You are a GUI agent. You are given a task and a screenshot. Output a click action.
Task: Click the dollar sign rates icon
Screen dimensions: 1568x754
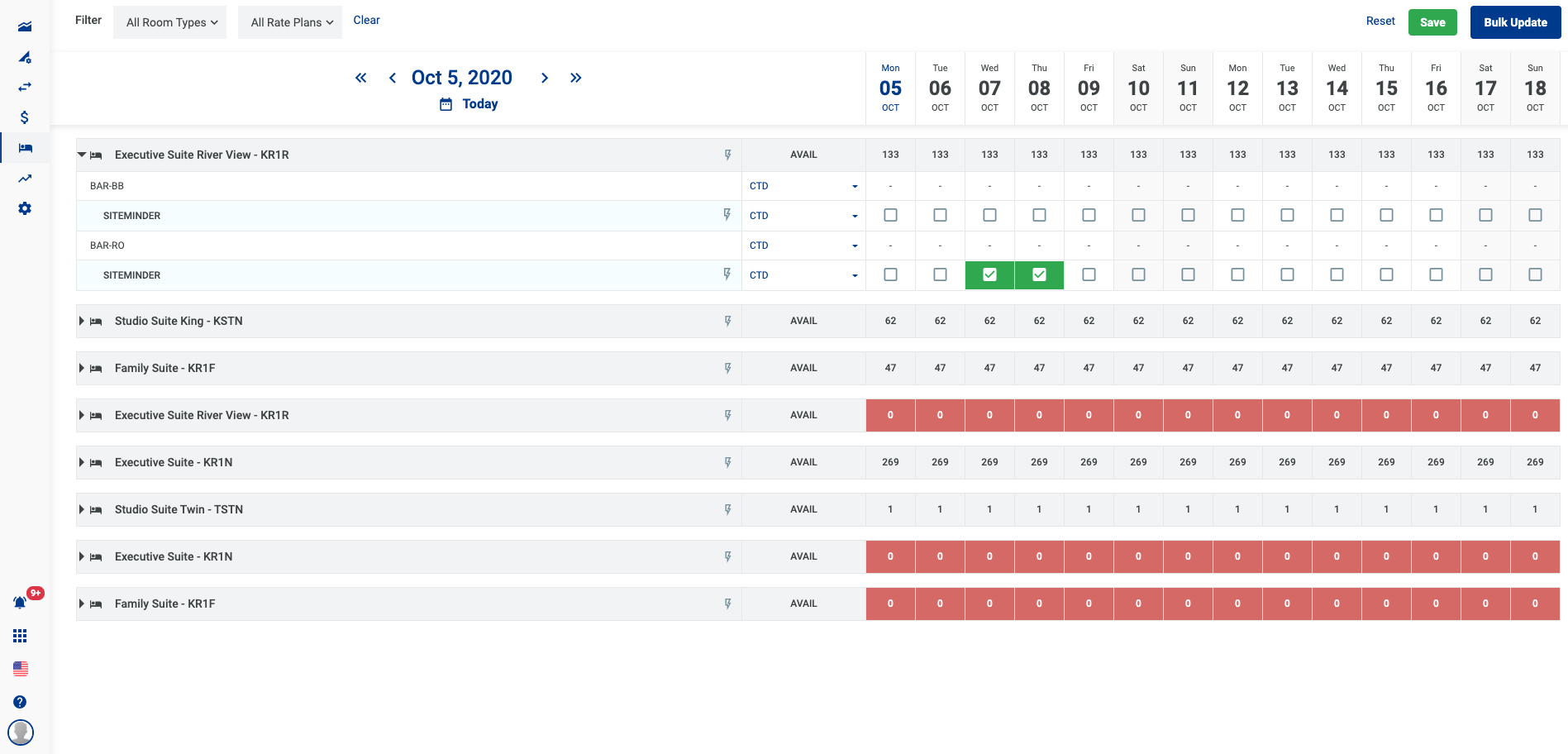(x=25, y=117)
